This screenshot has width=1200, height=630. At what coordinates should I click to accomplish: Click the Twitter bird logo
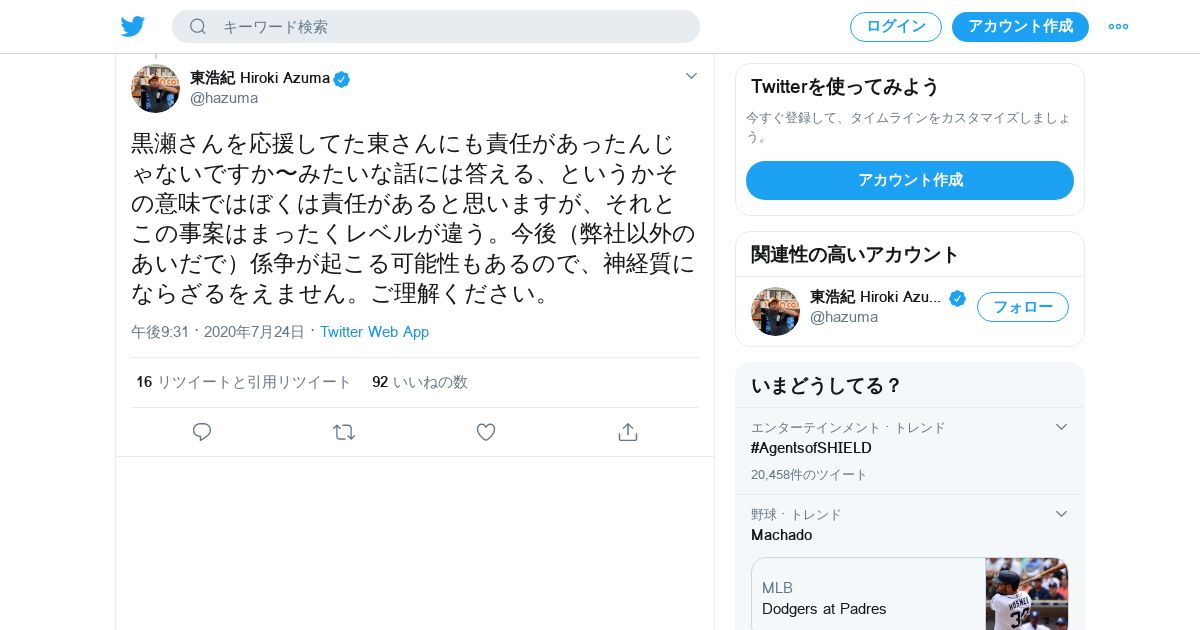(133, 27)
